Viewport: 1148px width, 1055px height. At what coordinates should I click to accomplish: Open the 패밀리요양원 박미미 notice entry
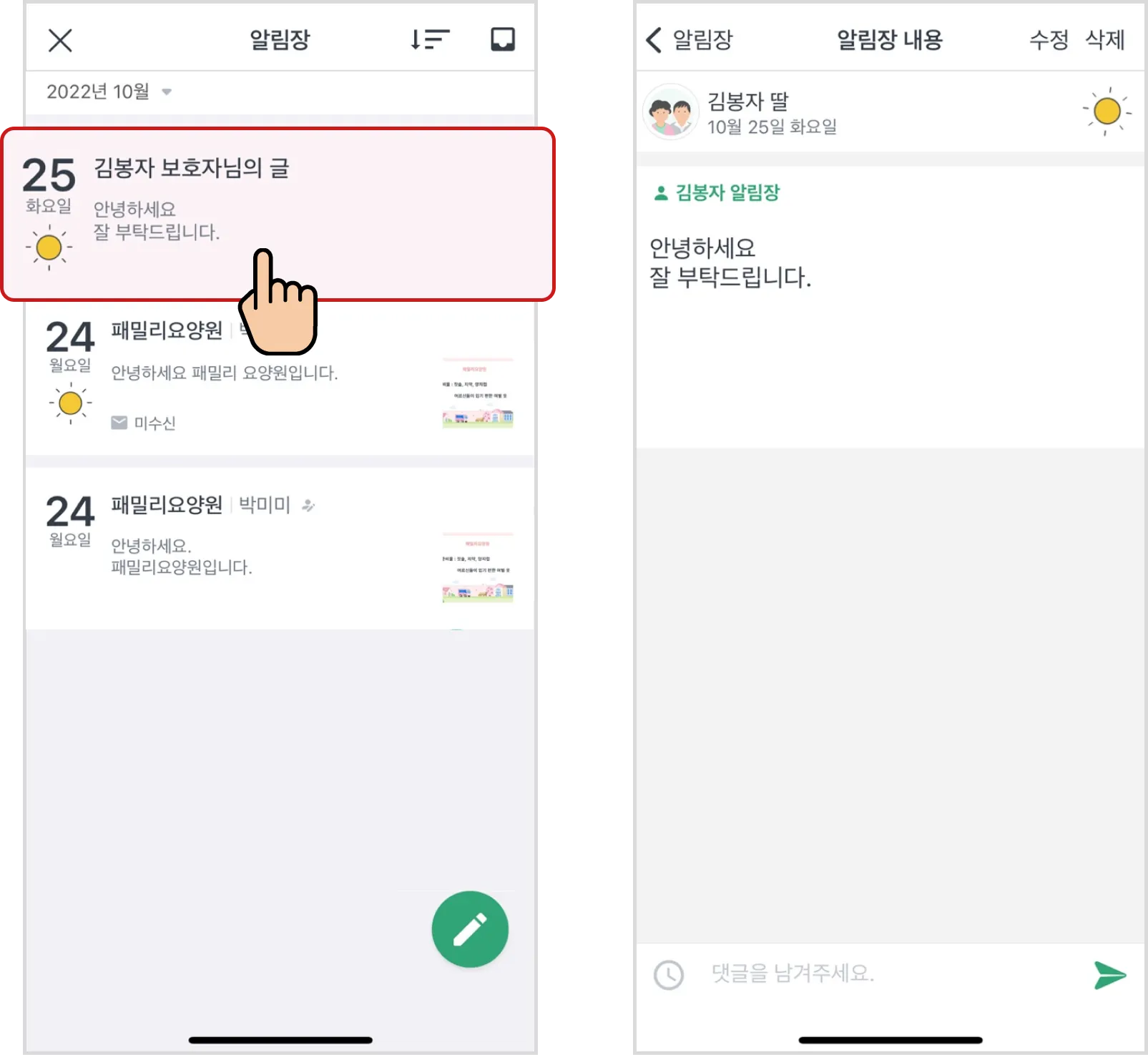pyautogui.click(x=280, y=549)
